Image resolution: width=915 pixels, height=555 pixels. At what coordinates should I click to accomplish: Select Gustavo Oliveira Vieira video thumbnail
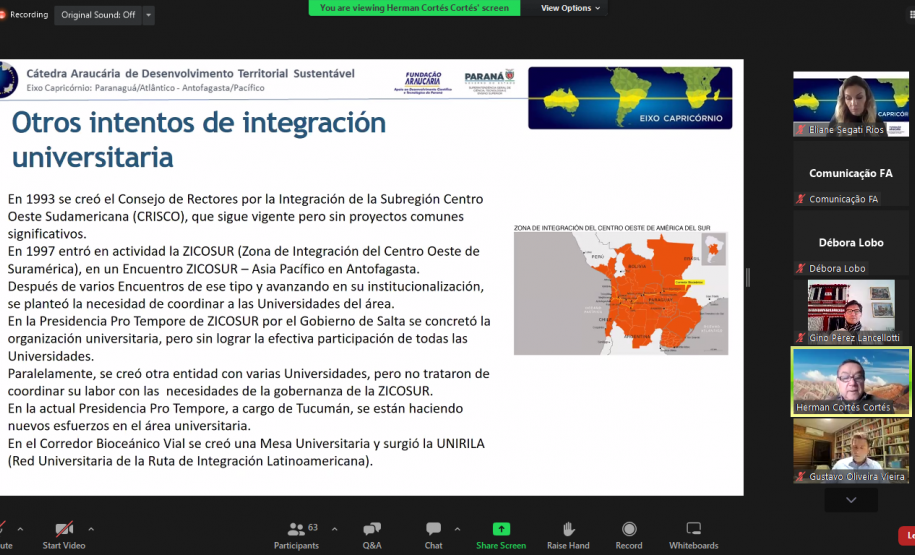click(x=851, y=450)
